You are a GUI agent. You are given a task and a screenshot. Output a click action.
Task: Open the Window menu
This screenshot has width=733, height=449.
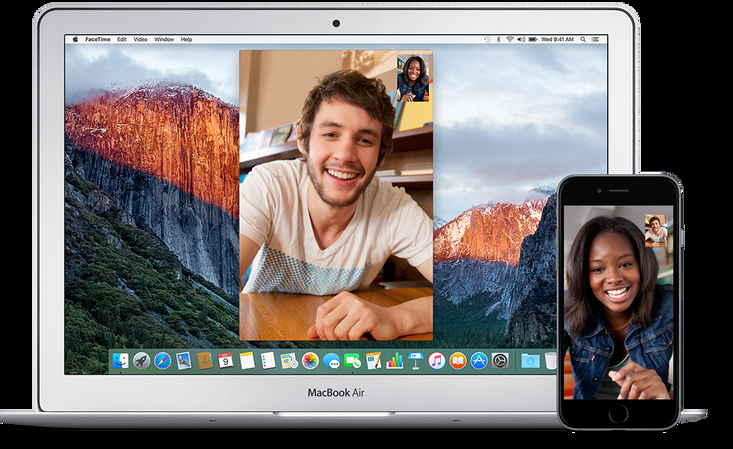click(x=164, y=39)
